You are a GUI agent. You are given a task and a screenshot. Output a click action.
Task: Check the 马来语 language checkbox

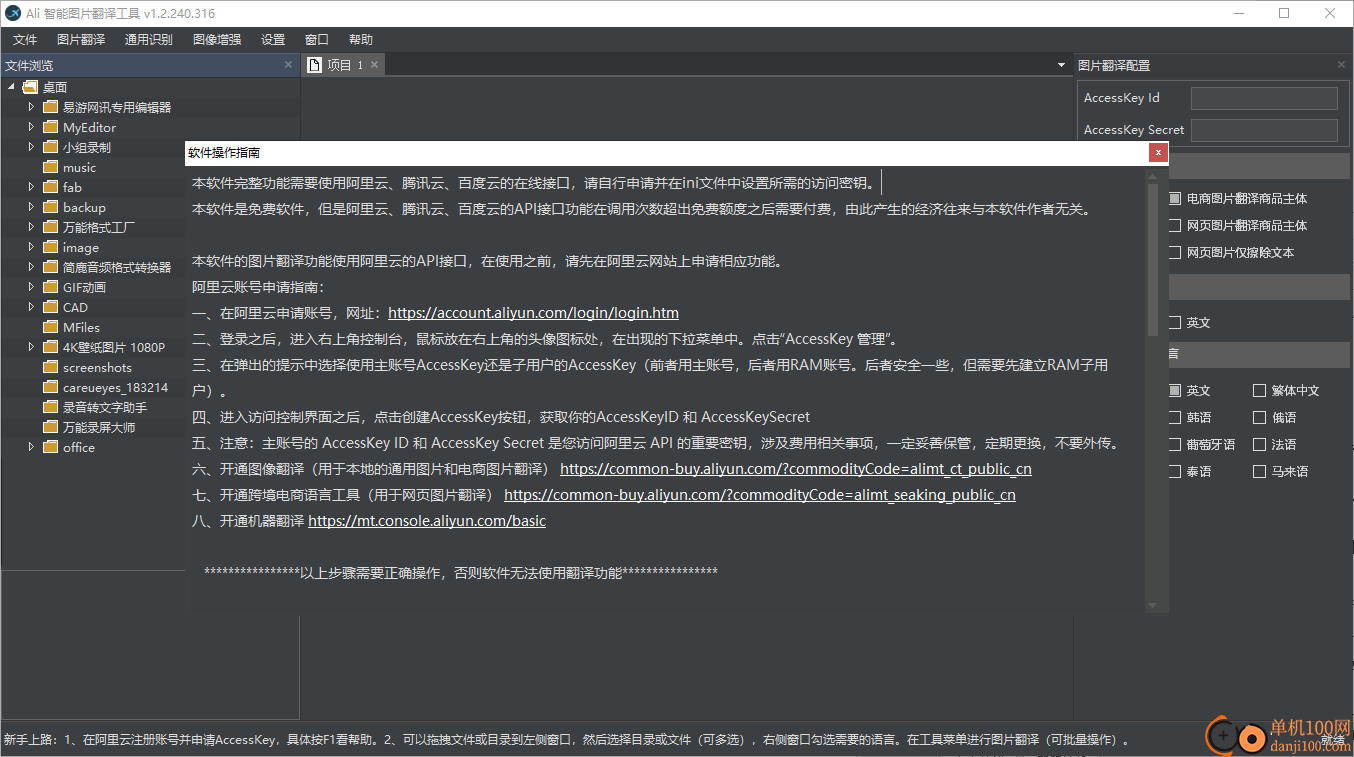pyautogui.click(x=1260, y=471)
